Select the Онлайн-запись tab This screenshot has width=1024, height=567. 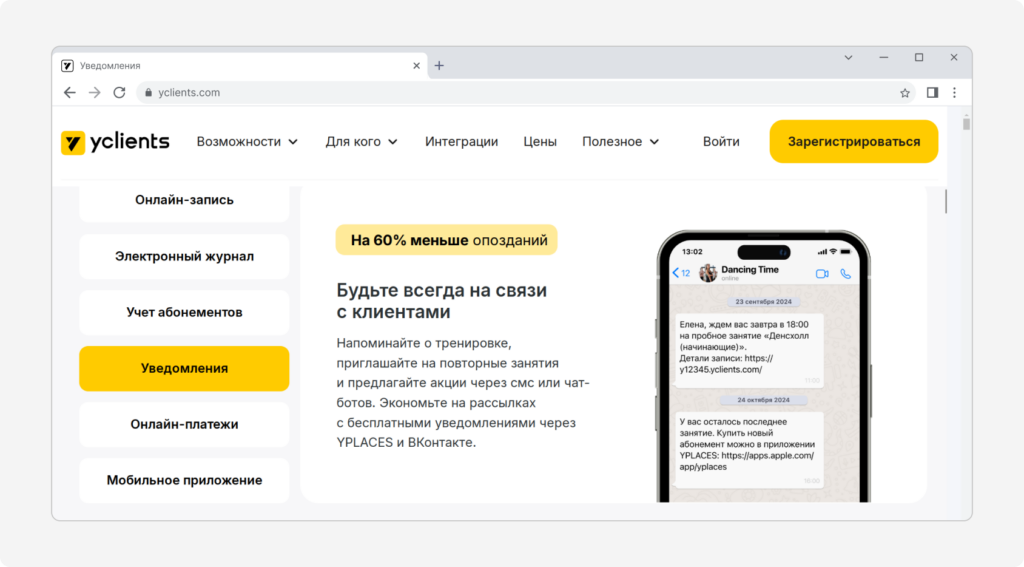coord(184,203)
